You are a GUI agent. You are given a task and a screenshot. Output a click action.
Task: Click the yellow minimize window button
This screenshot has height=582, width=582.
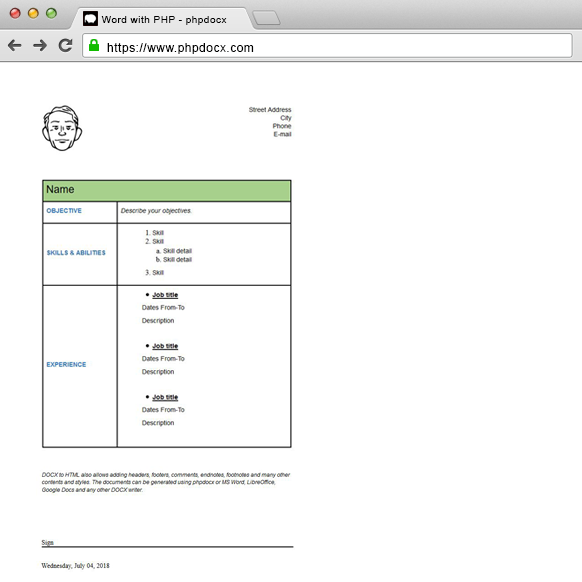pyautogui.click(x=33, y=13)
